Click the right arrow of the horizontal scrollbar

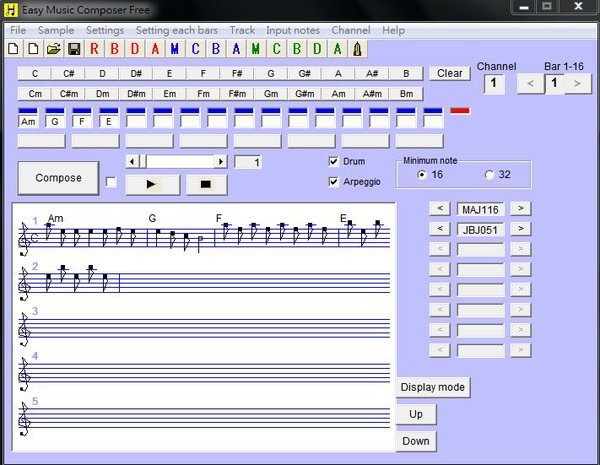click(220, 162)
